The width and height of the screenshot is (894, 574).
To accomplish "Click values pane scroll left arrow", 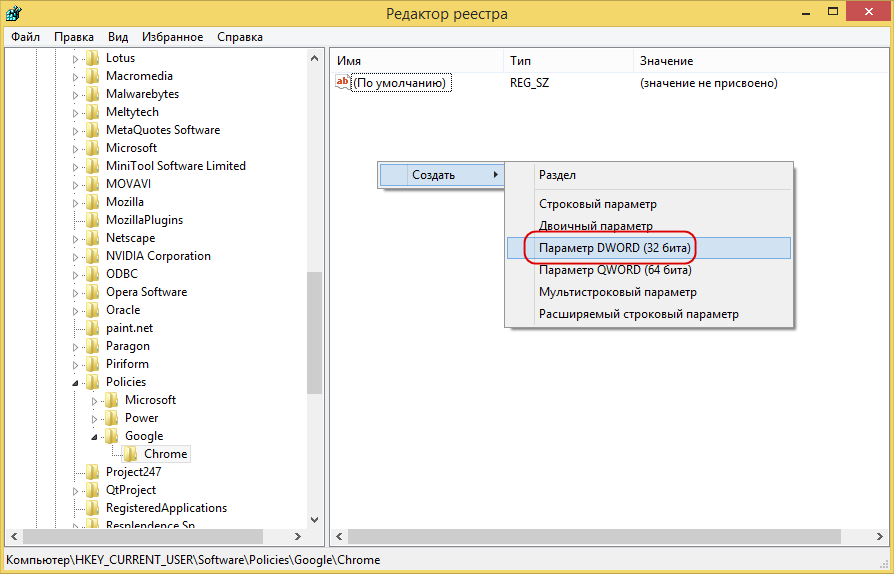I will (339, 536).
